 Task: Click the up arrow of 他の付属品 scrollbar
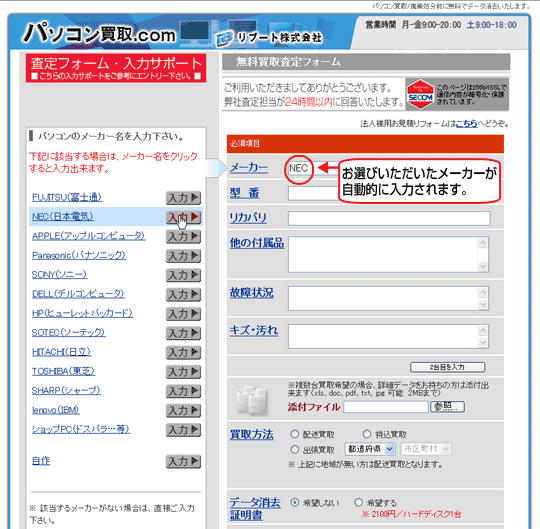(483, 243)
